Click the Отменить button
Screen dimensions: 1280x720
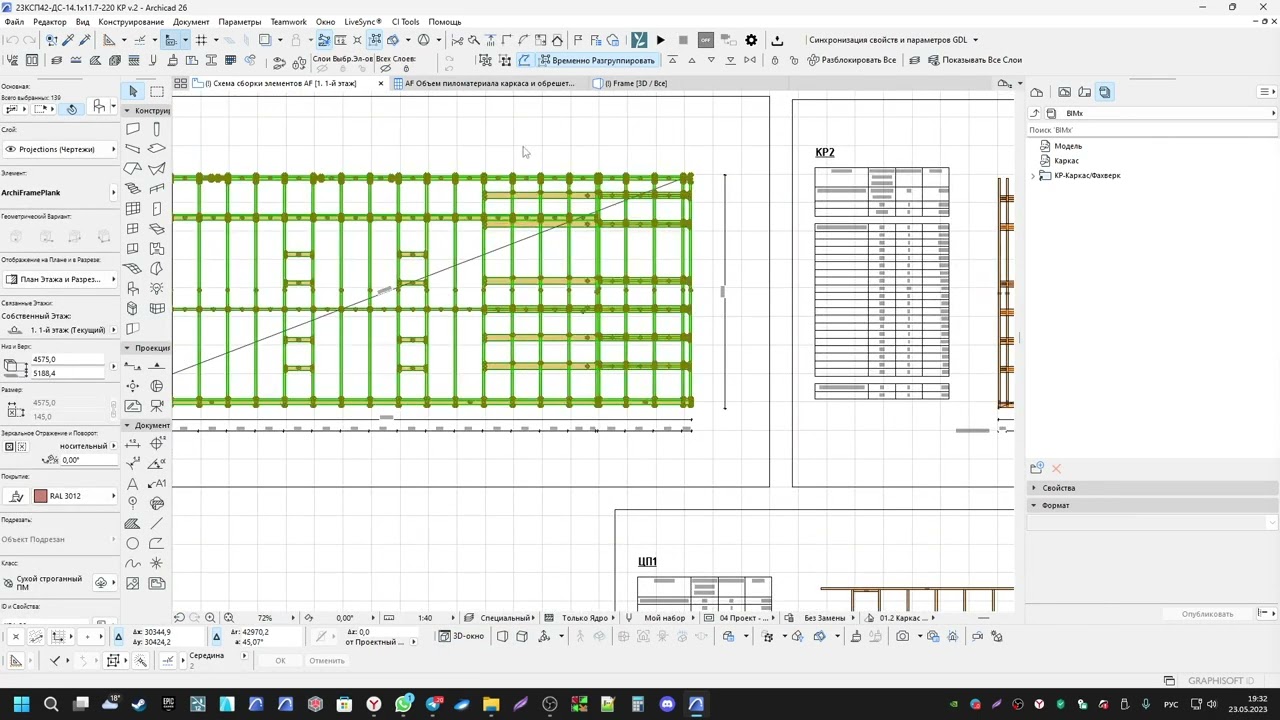click(x=327, y=660)
